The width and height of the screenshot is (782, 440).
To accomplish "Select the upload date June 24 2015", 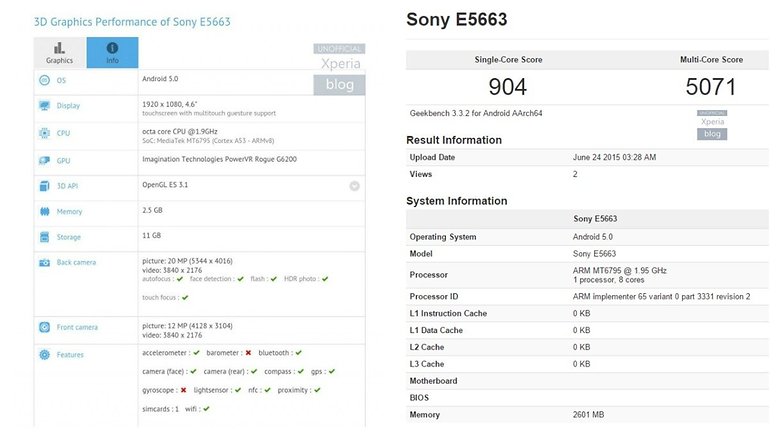I will (614, 157).
